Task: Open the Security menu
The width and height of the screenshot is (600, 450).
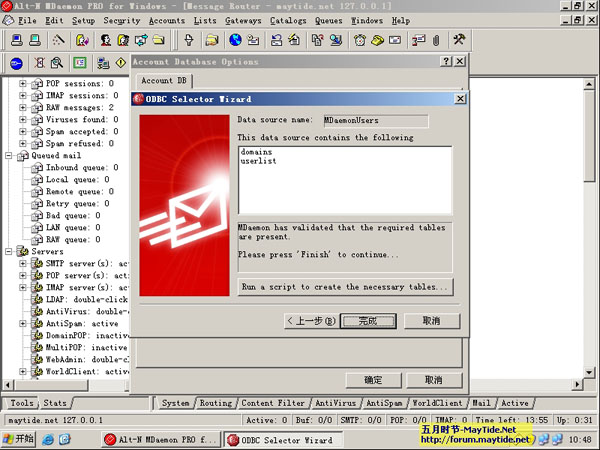Action: click(122, 21)
